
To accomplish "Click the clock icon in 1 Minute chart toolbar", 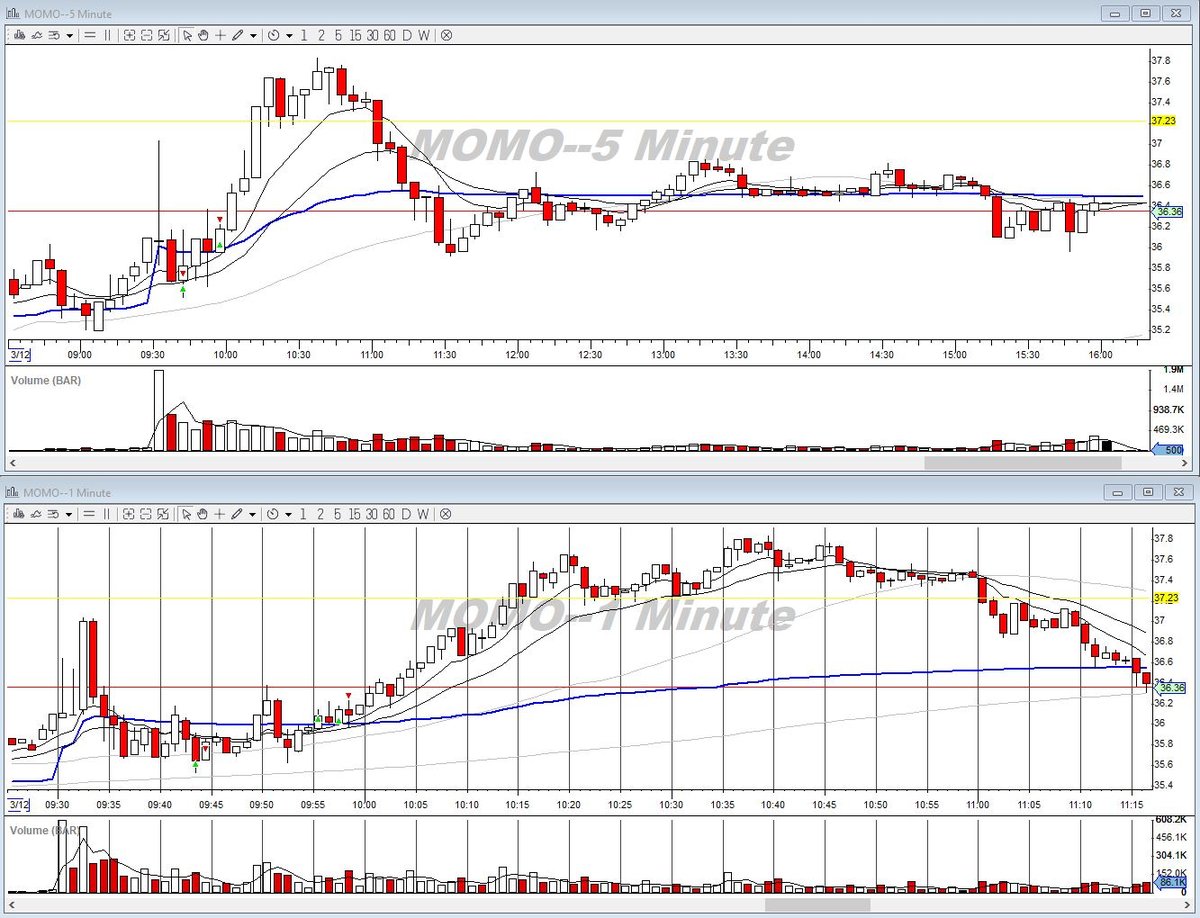I will pos(273,513).
